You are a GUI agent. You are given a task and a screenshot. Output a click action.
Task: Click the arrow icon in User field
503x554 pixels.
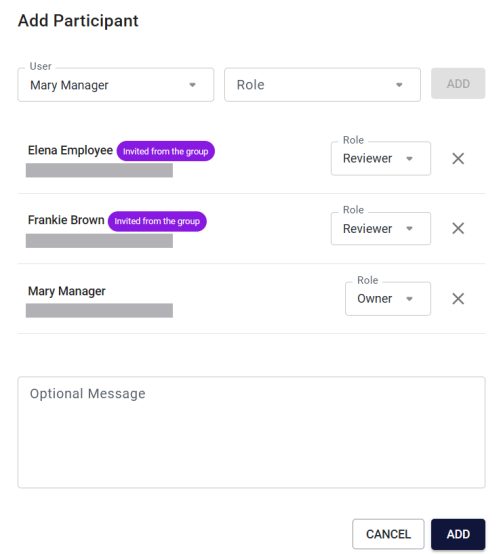click(x=192, y=85)
